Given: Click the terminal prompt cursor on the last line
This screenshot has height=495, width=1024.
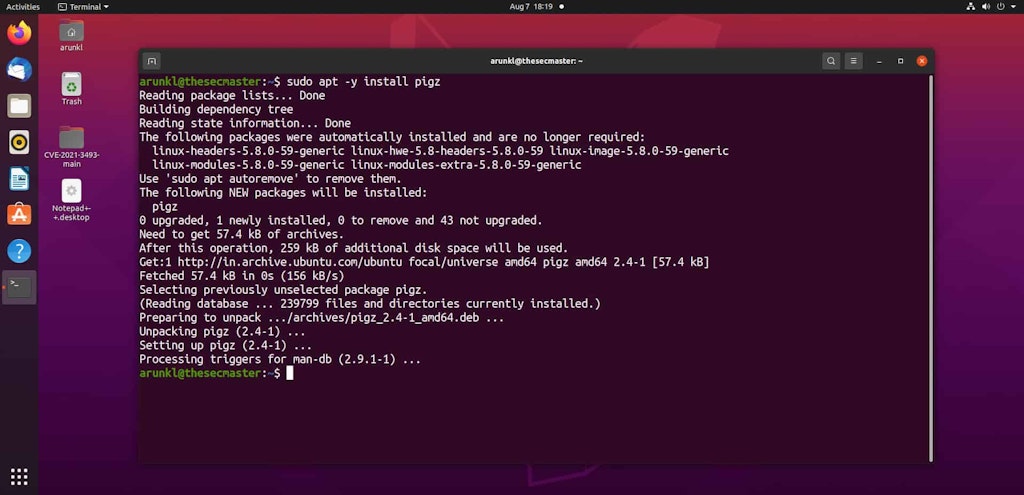Looking at the screenshot, I should (x=290, y=373).
